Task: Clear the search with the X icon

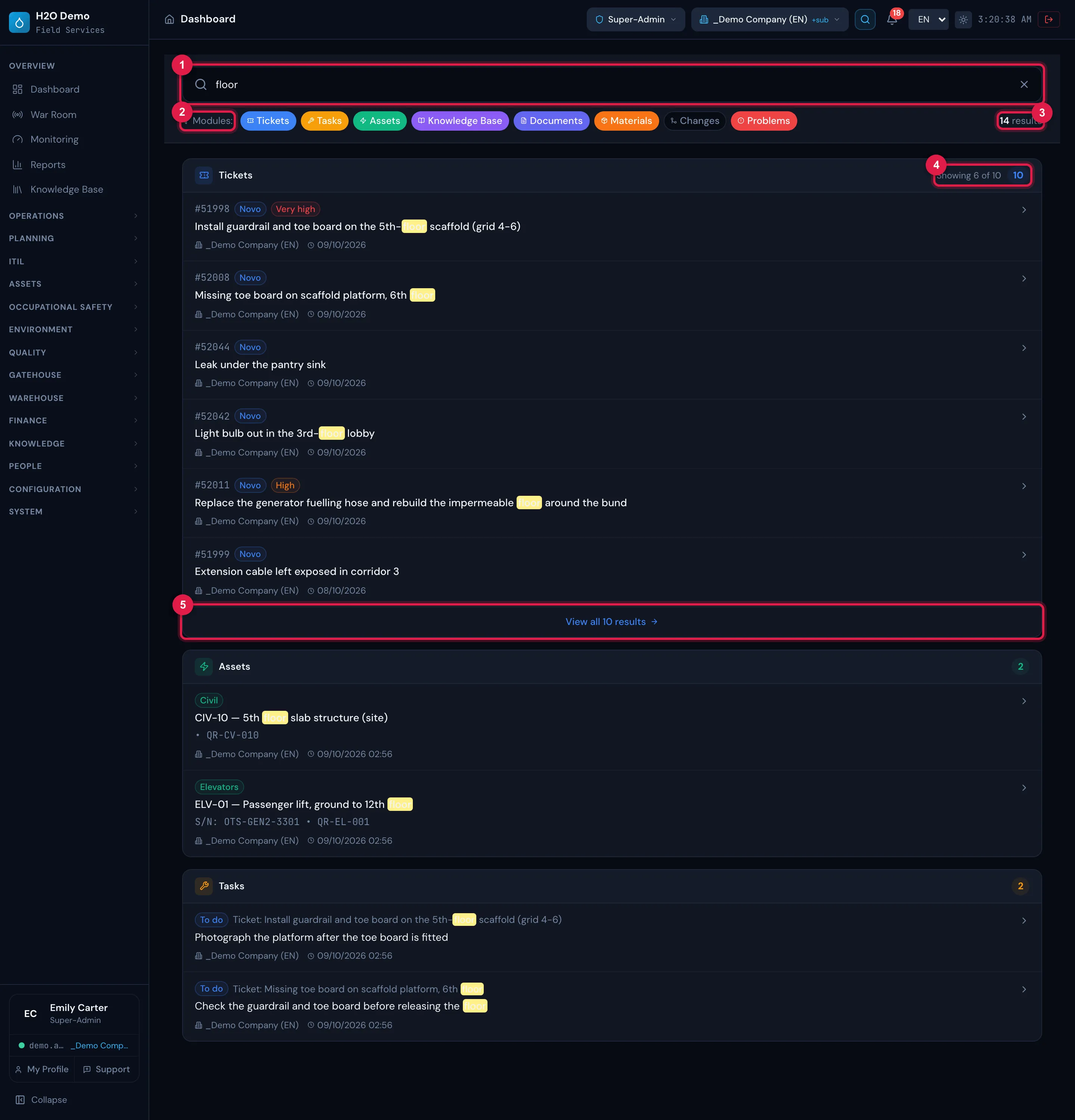Action: coord(1023,85)
